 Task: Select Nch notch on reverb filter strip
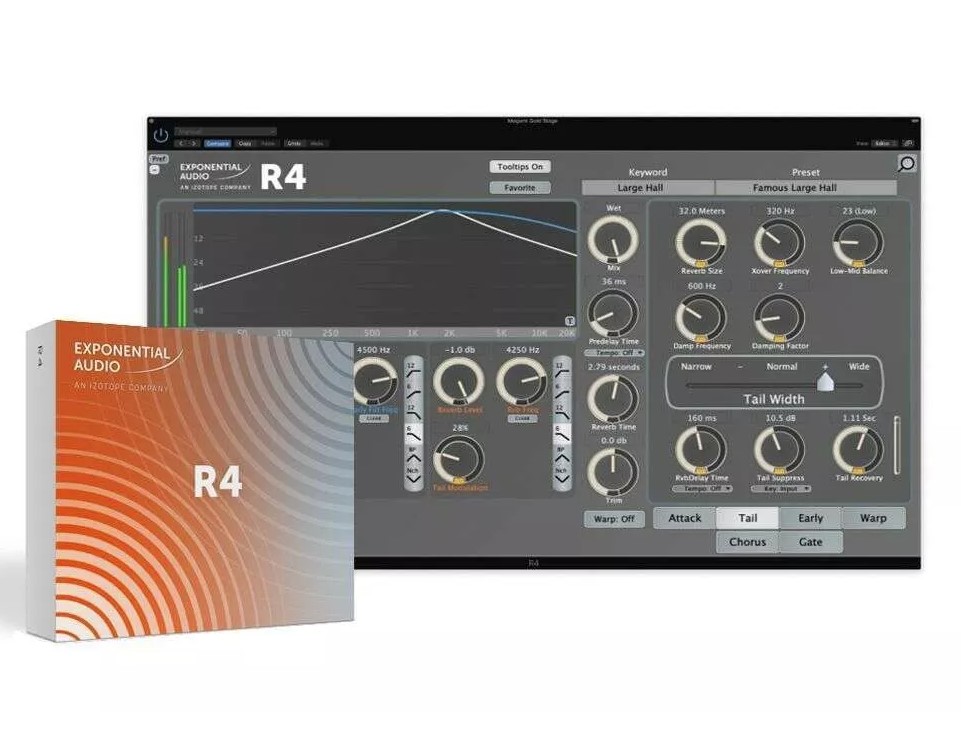(562, 476)
